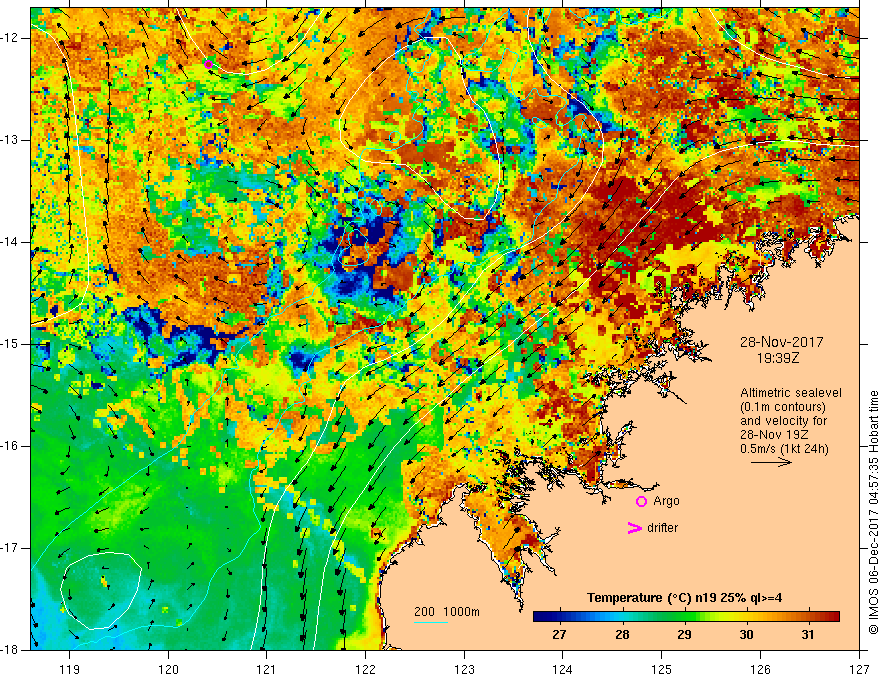Click colorbar tick label '27'
Viewport: 880px width, 680px height.
coord(559,635)
